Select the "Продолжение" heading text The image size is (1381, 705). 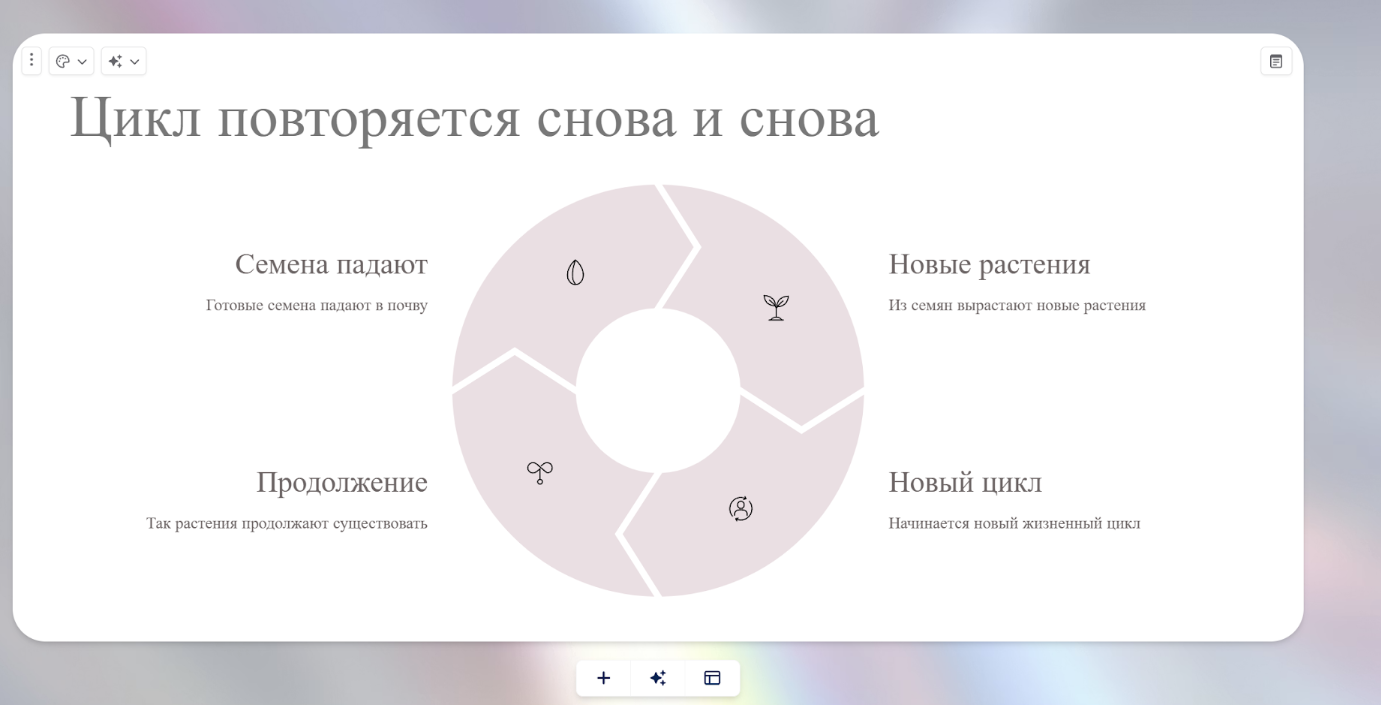(x=342, y=482)
